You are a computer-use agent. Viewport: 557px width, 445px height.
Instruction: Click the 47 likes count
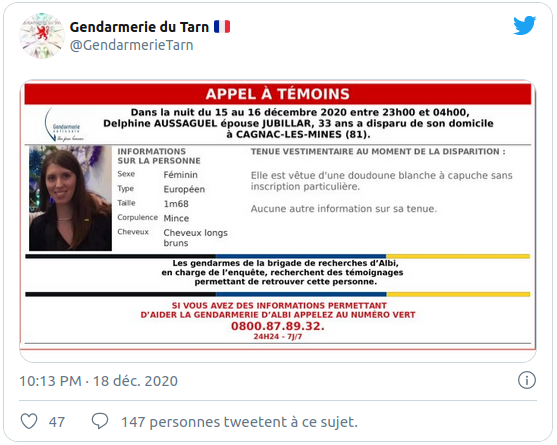57,422
